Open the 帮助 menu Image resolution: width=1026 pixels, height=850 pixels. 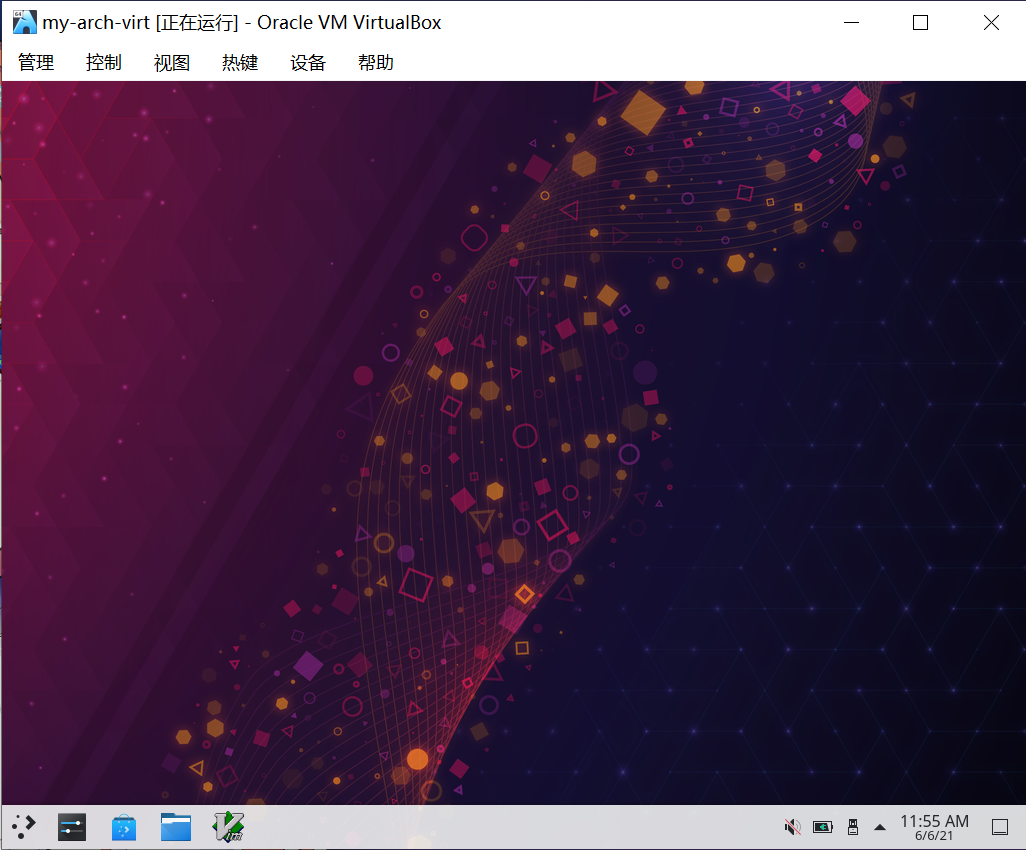(375, 62)
